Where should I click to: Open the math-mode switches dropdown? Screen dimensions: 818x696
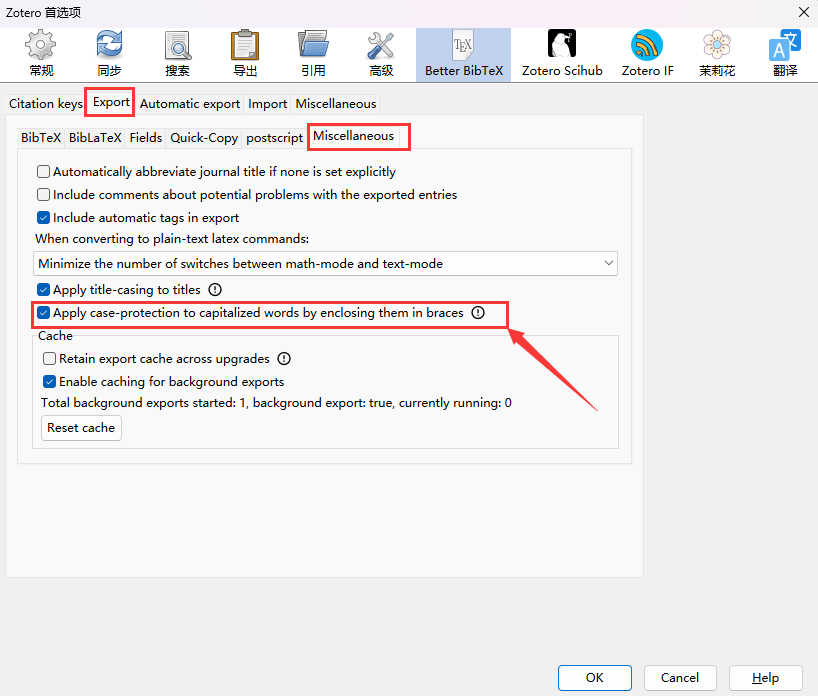coord(325,263)
